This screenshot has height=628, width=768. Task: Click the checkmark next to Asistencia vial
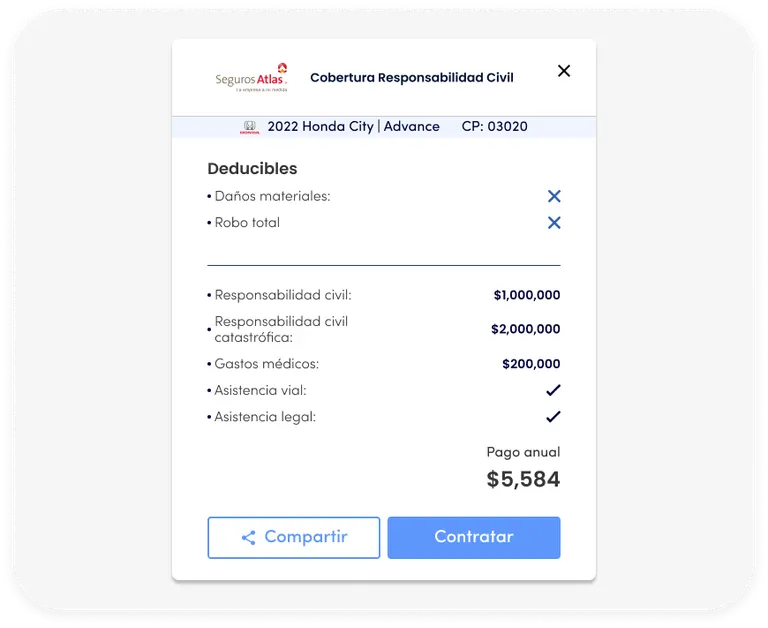pyautogui.click(x=553, y=390)
